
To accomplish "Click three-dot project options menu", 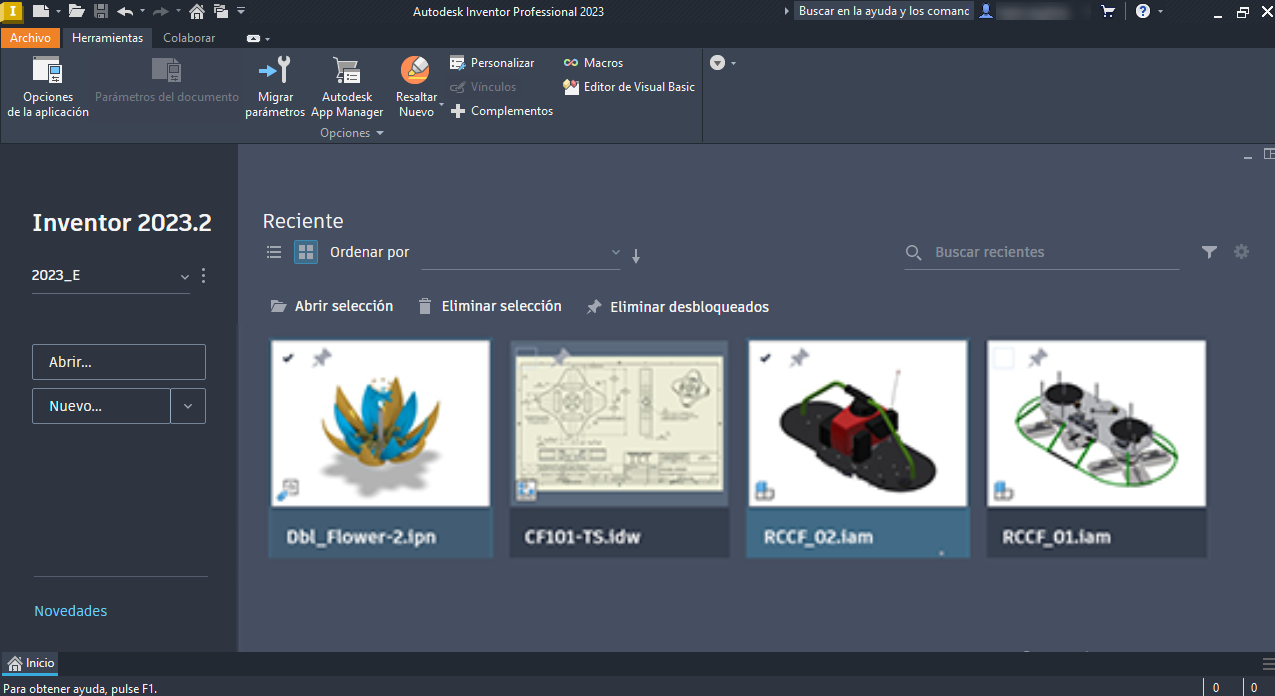I will tap(204, 276).
